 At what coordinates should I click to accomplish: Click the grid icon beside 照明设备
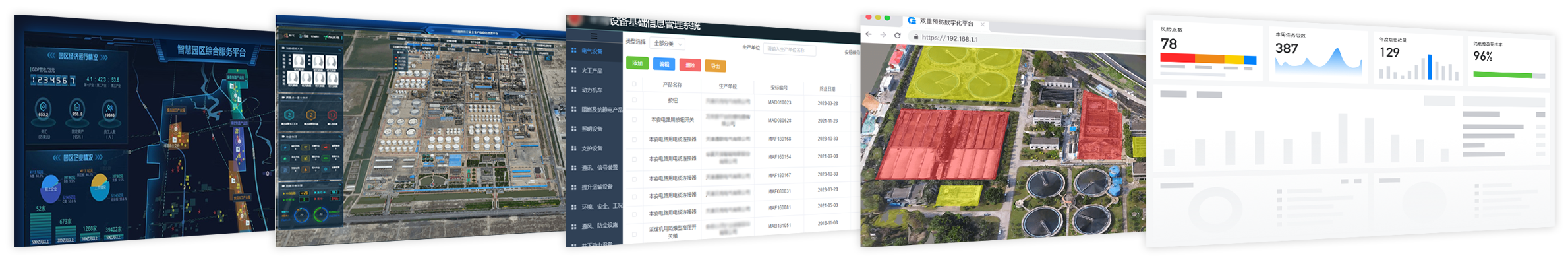(573, 128)
